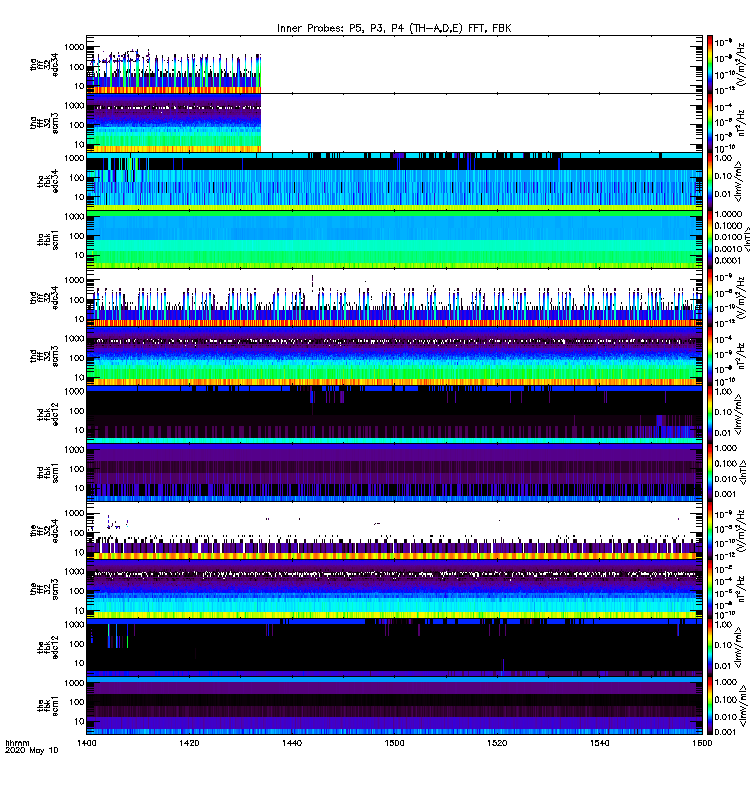Click the 'tha fff 32 scm3' panel label
The image size is (750, 800).
pos(44,123)
